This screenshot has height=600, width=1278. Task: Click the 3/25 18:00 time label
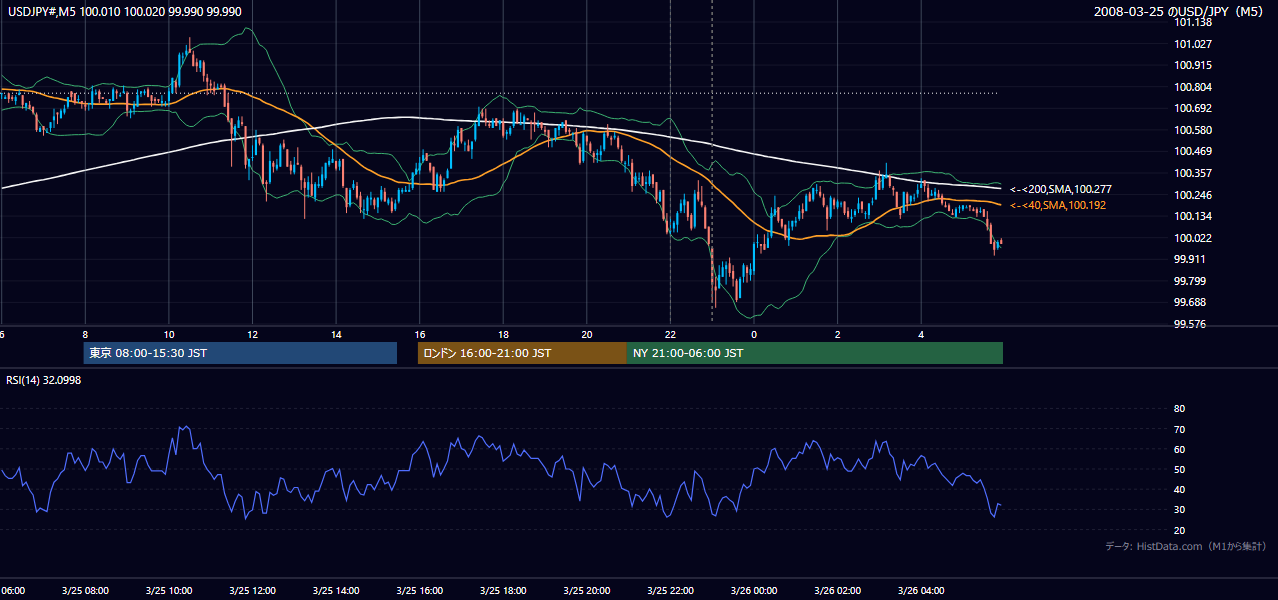tap(503, 590)
